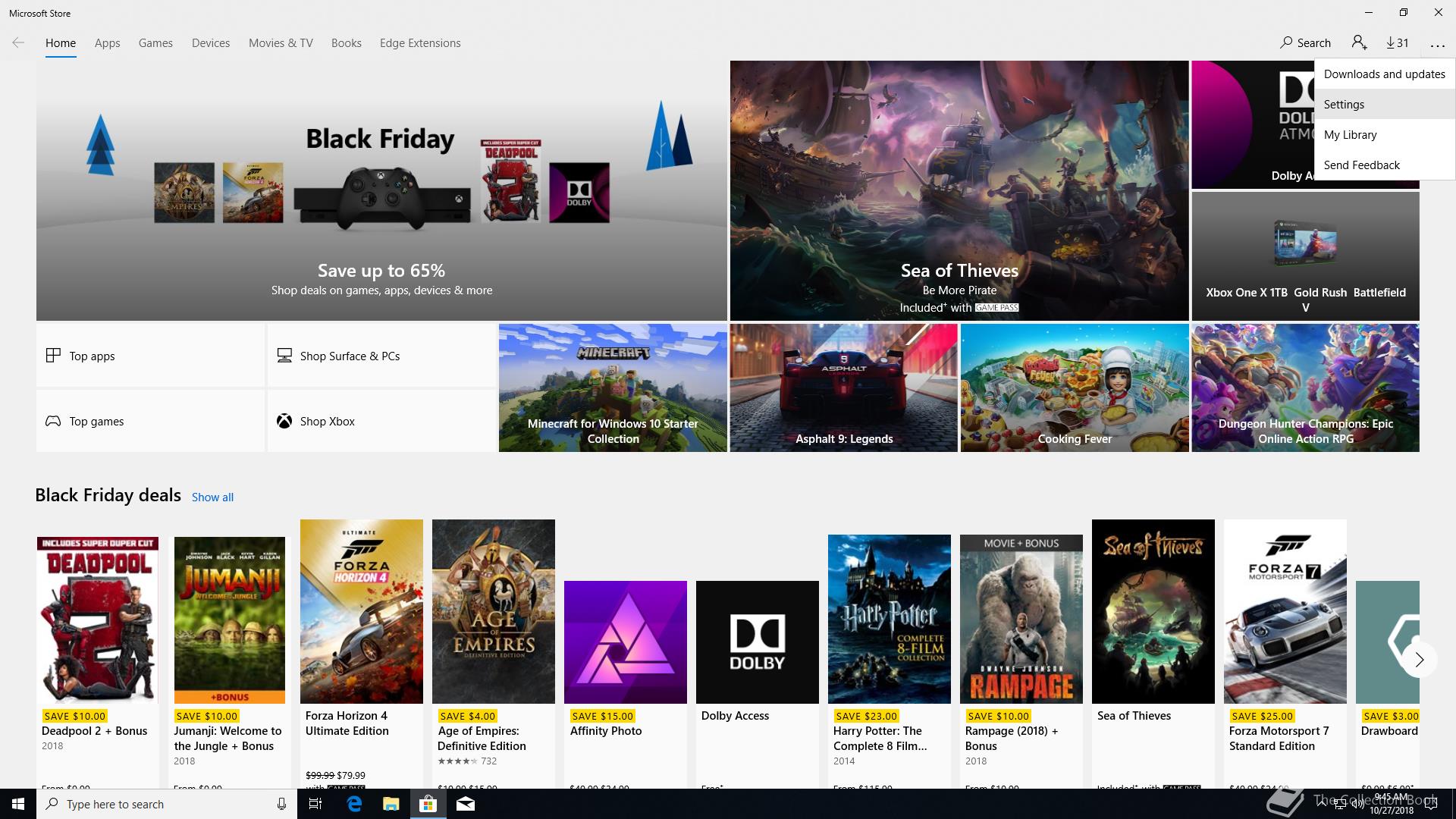1456x819 pixels.
Task: Click SAVE $23.00 badge on Harry Potter
Action: click(865, 716)
